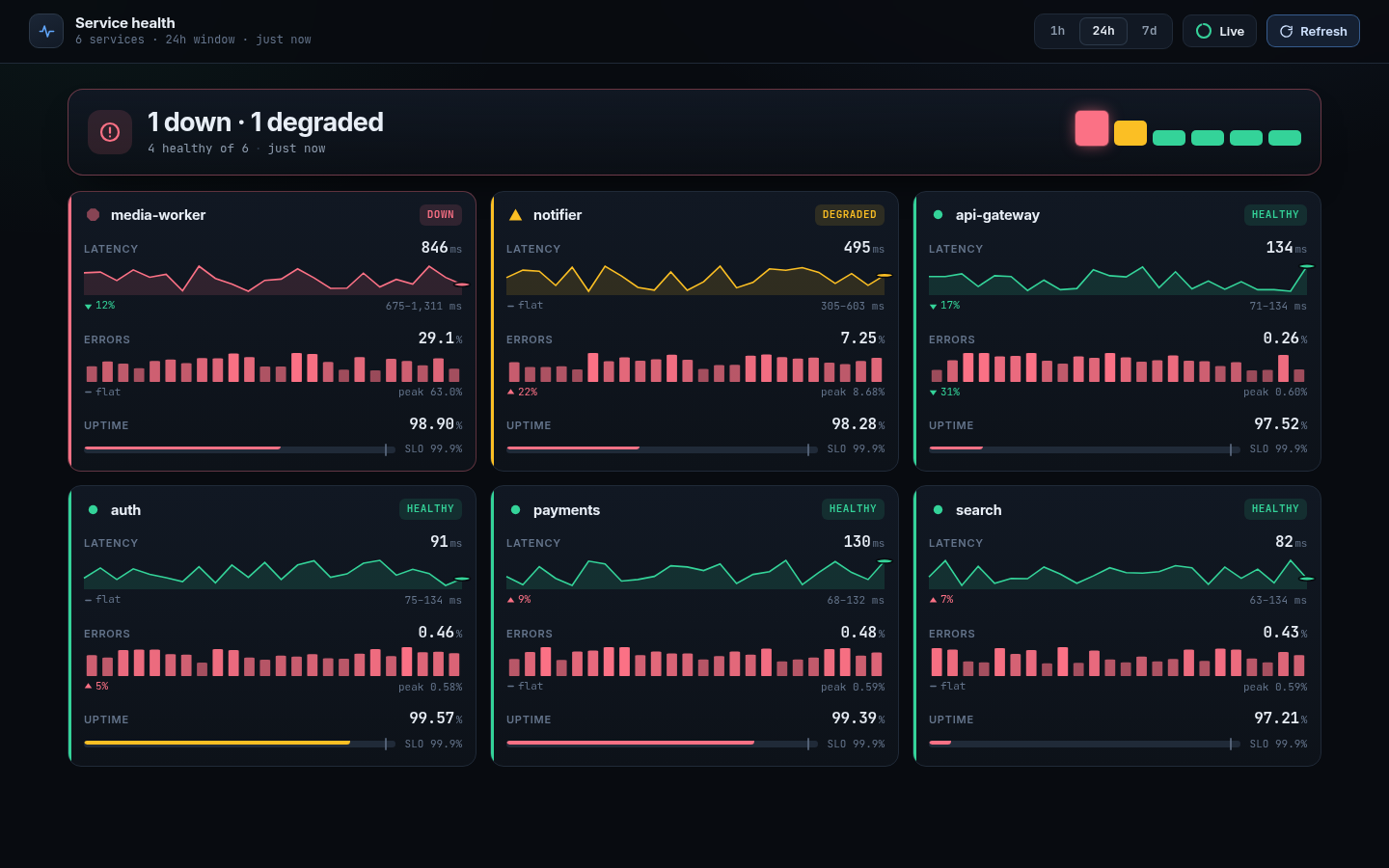Click the yellow status block in the summary banner

pyautogui.click(x=1130, y=133)
